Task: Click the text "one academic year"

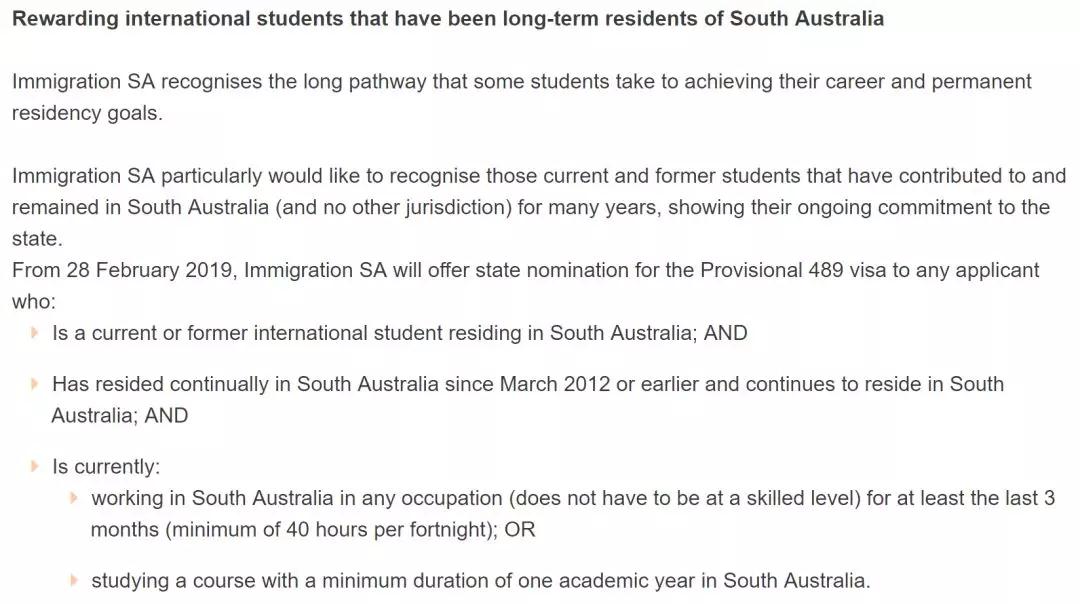Action: pyautogui.click(x=630, y=580)
